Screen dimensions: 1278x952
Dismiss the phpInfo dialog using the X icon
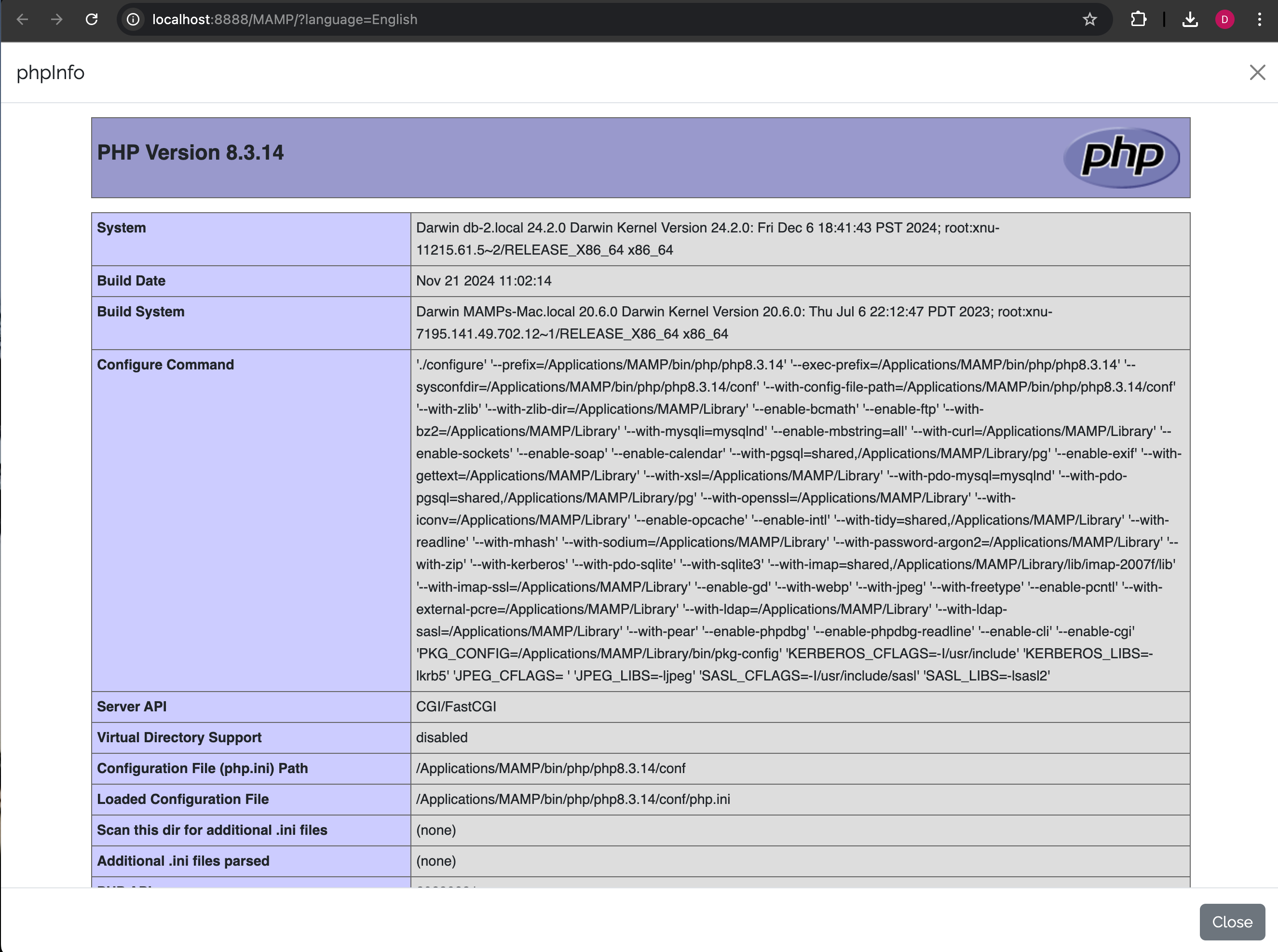[1257, 73]
